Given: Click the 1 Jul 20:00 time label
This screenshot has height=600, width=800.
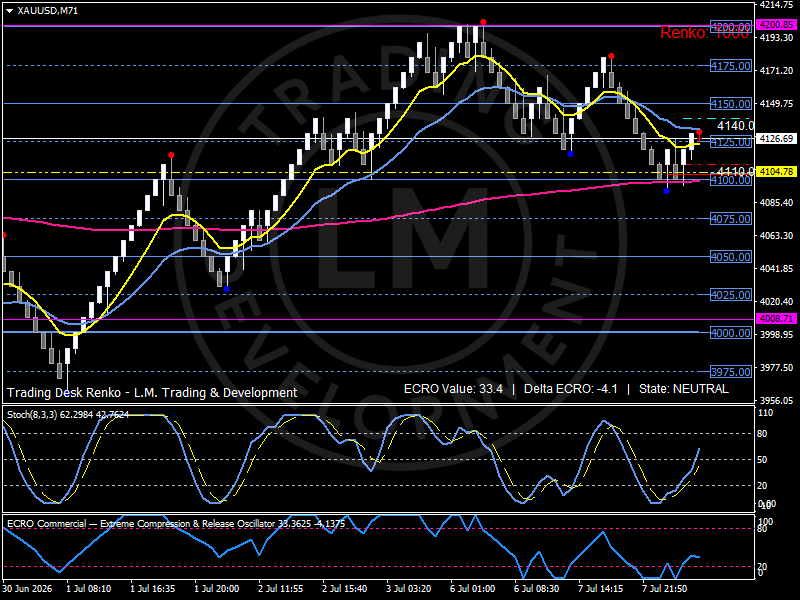Looking at the screenshot, I should [x=217, y=588].
